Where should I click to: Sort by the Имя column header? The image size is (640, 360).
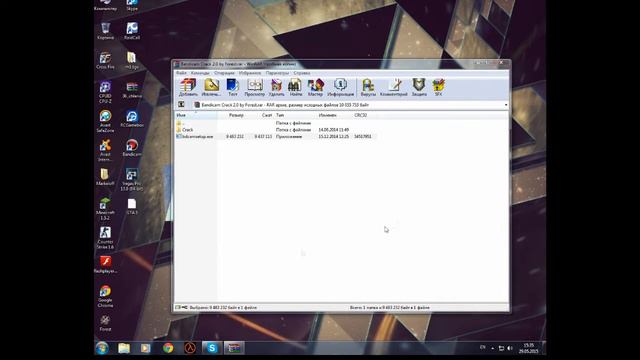click(196, 116)
